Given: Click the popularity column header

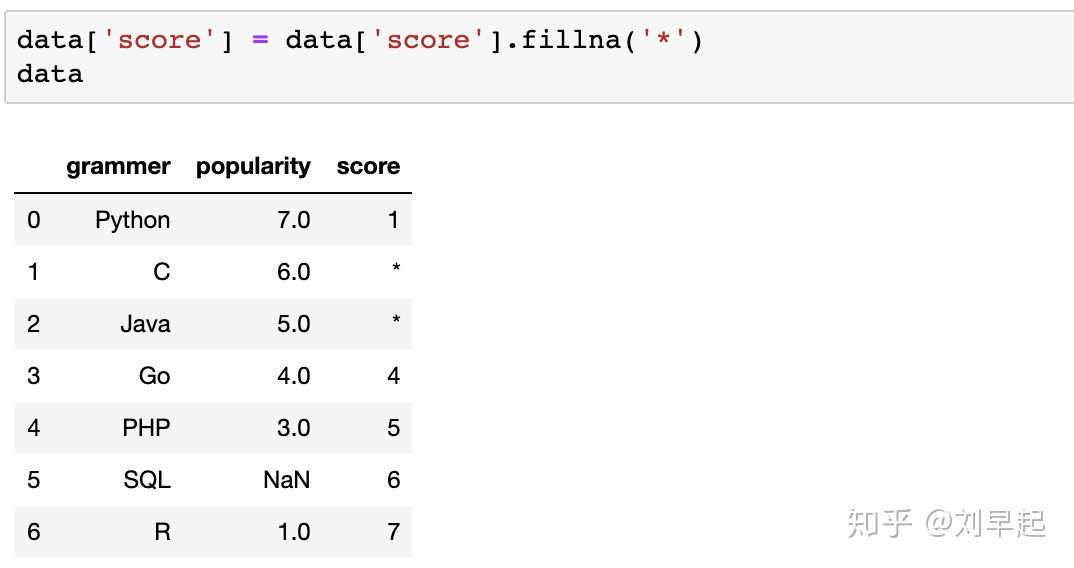Looking at the screenshot, I should pyautogui.click(x=253, y=166).
